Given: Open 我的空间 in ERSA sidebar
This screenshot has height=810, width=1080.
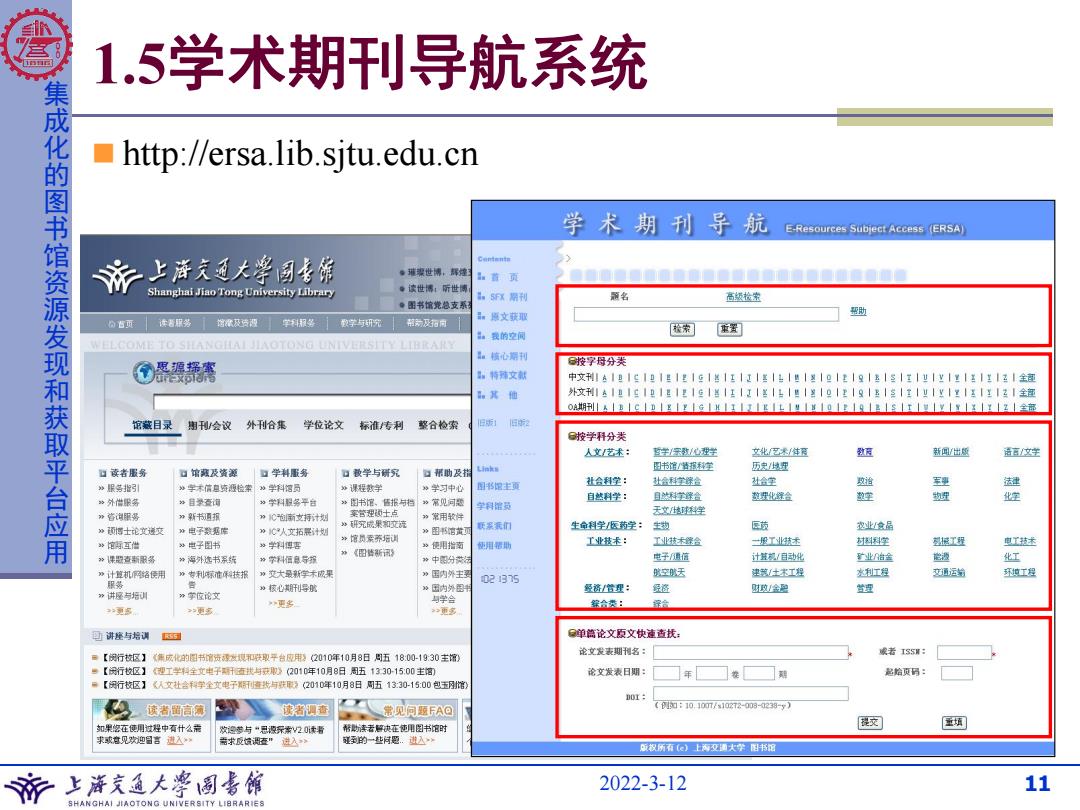Looking at the screenshot, I should tap(508, 336).
